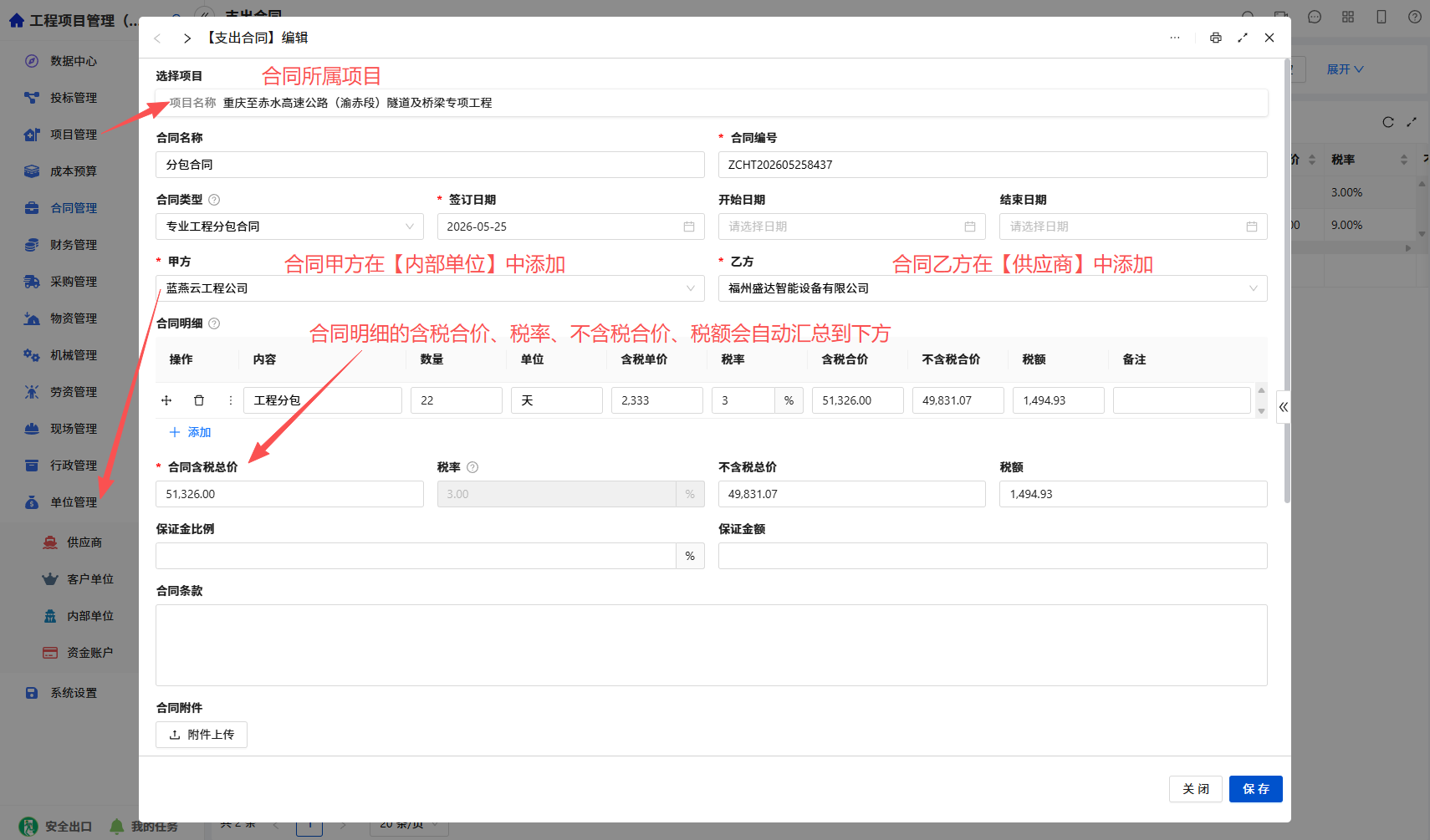Open the 合同类型 dropdown

[x=289, y=227]
